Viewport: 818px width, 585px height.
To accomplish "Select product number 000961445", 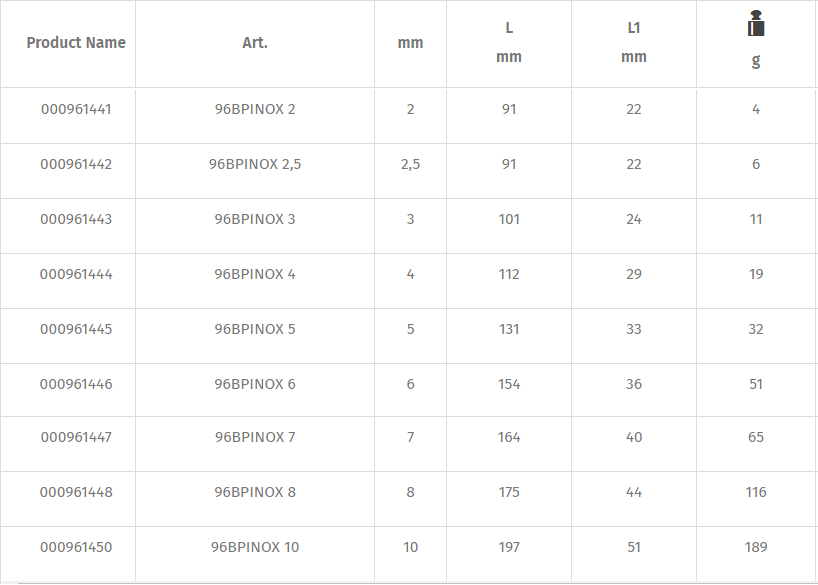I will pyautogui.click(x=76, y=329).
